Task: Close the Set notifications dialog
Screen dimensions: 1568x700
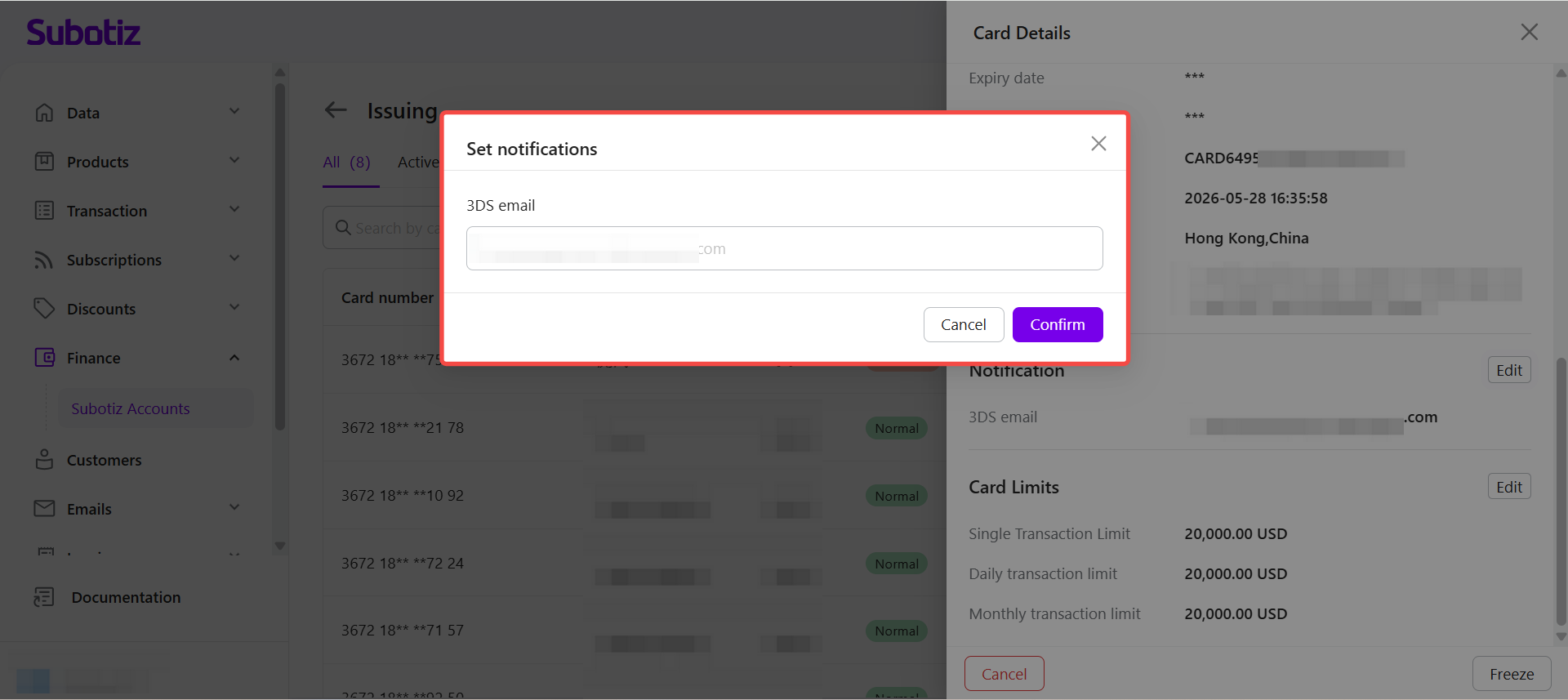Action: 1098,144
